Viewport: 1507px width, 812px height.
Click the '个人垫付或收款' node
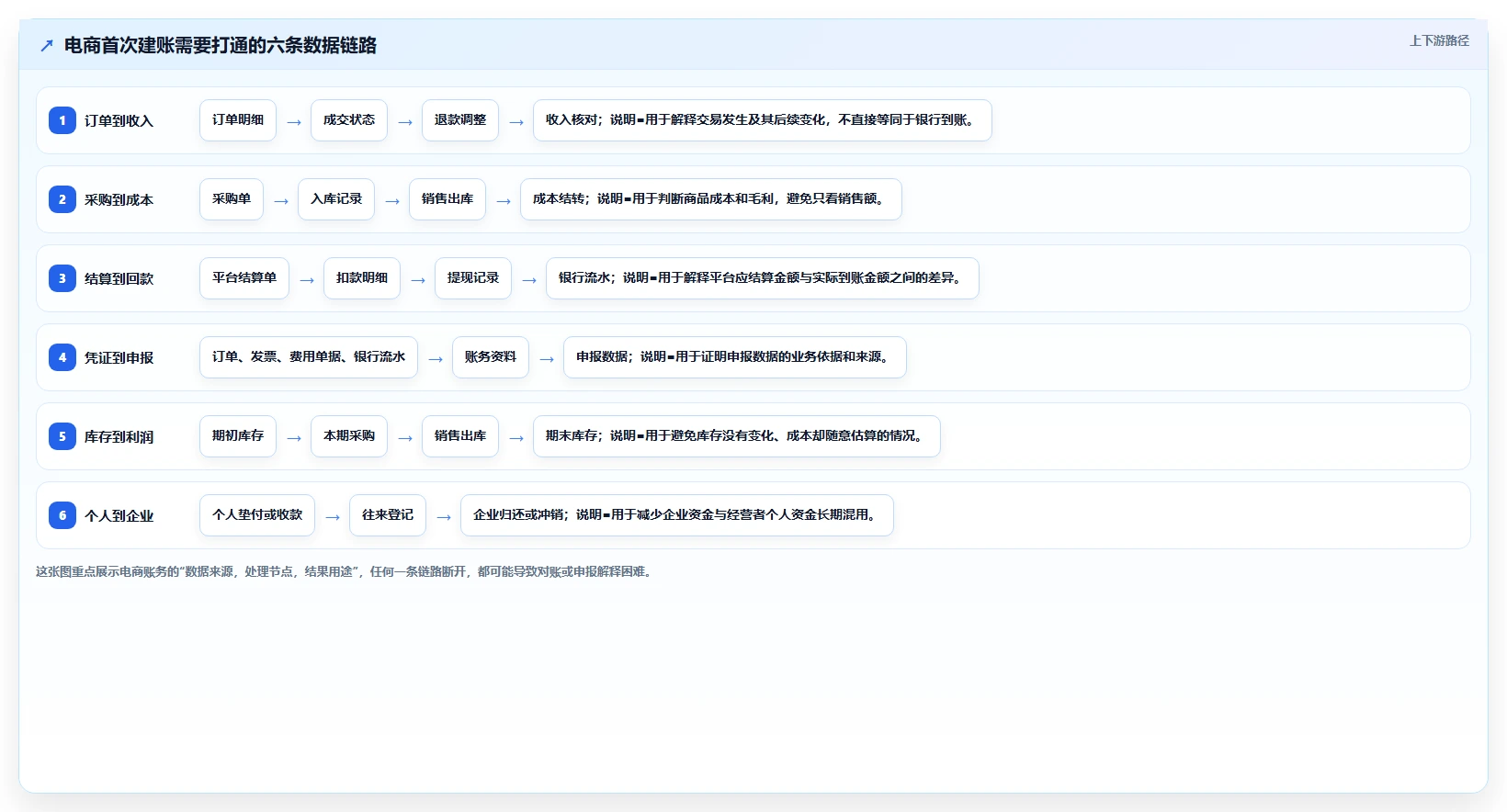pyautogui.click(x=257, y=515)
